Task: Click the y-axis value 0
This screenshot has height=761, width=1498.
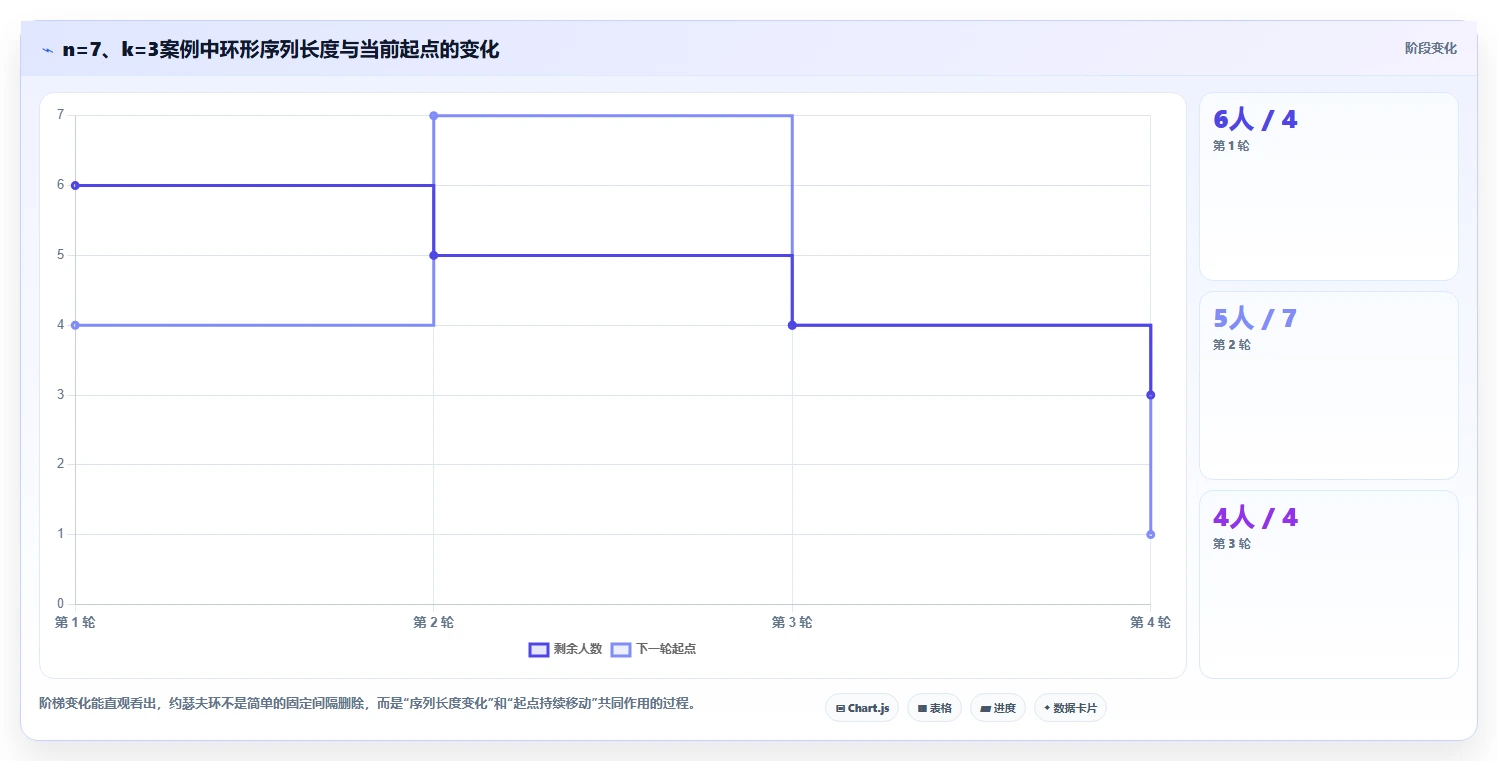Action: (x=60, y=604)
